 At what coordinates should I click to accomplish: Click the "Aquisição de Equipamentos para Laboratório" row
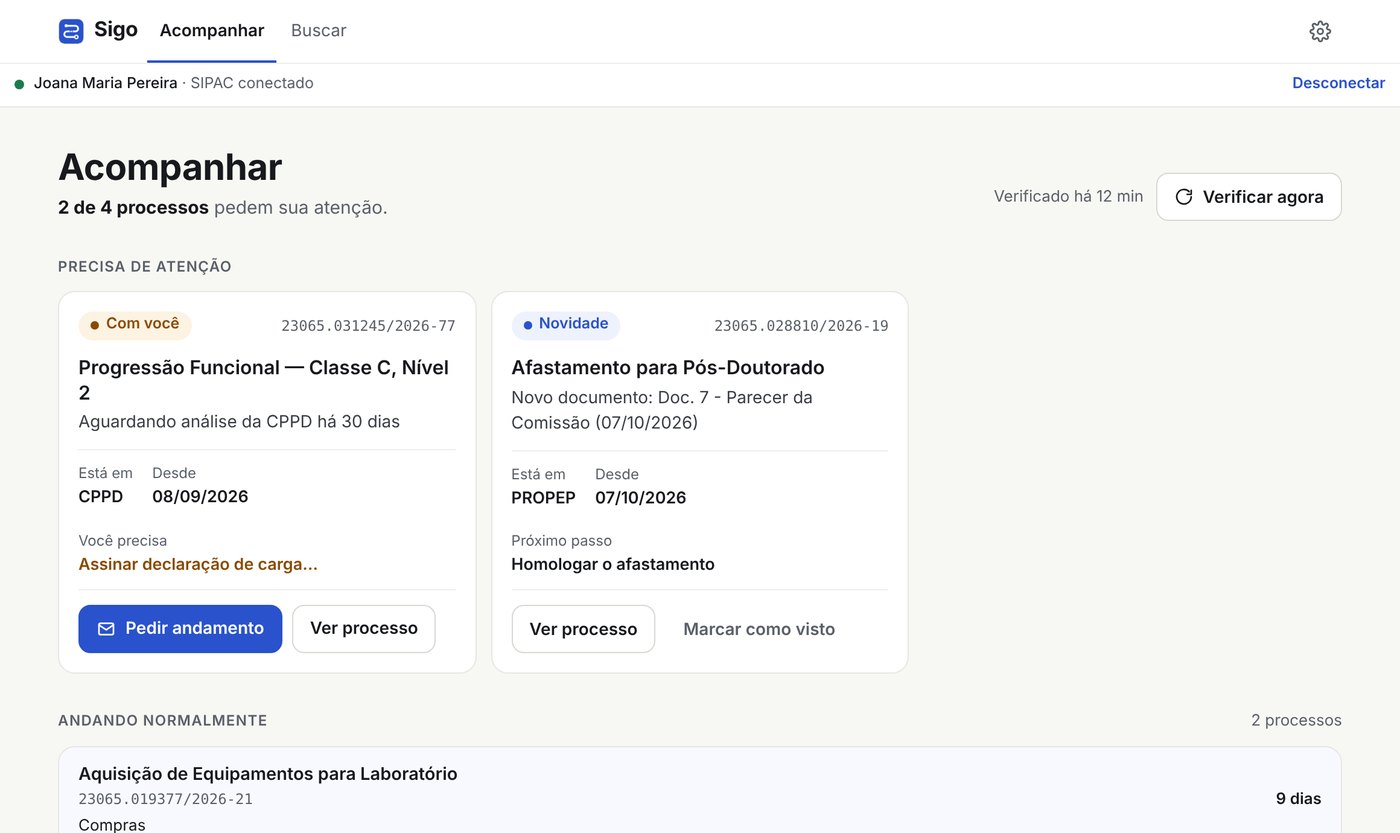coord(700,790)
